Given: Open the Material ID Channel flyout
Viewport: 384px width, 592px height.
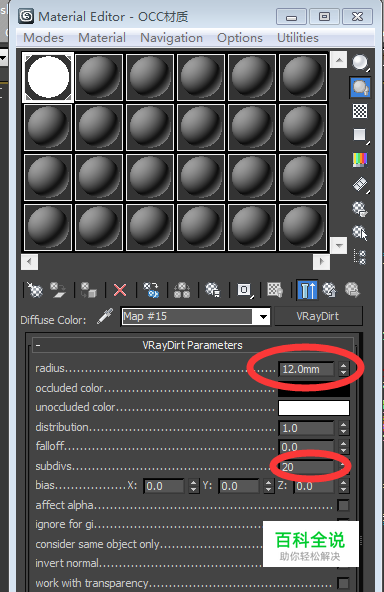Looking at the screenshot, I should pos(245,290).
